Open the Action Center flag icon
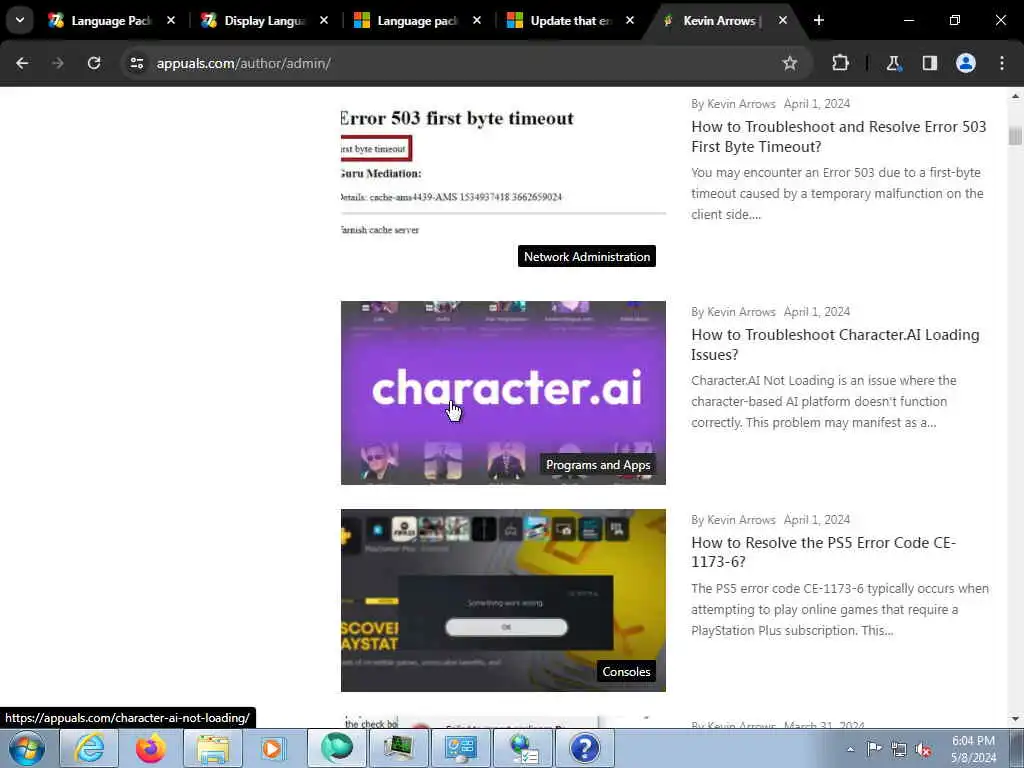1024x768 pixels. (x=874, y=749)
